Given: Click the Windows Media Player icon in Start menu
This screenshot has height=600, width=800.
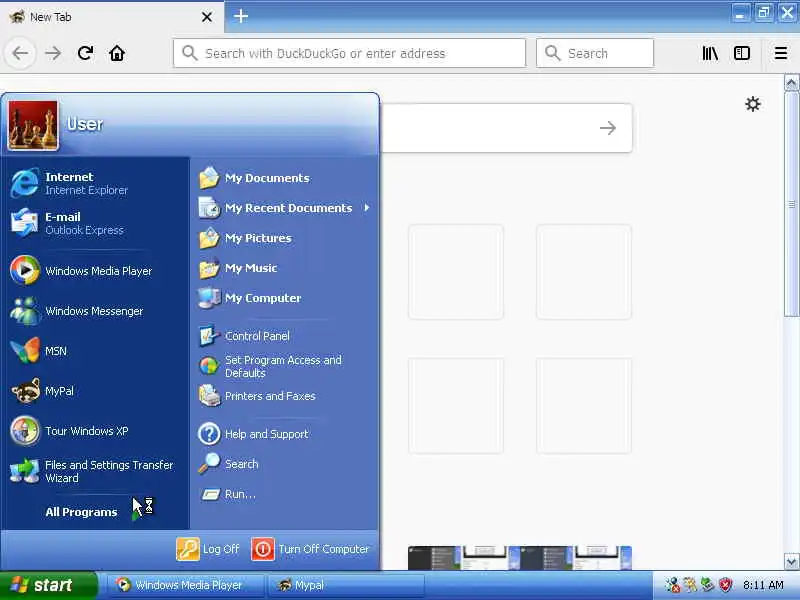Looking at the screenshot, I should tap(24, 270).
